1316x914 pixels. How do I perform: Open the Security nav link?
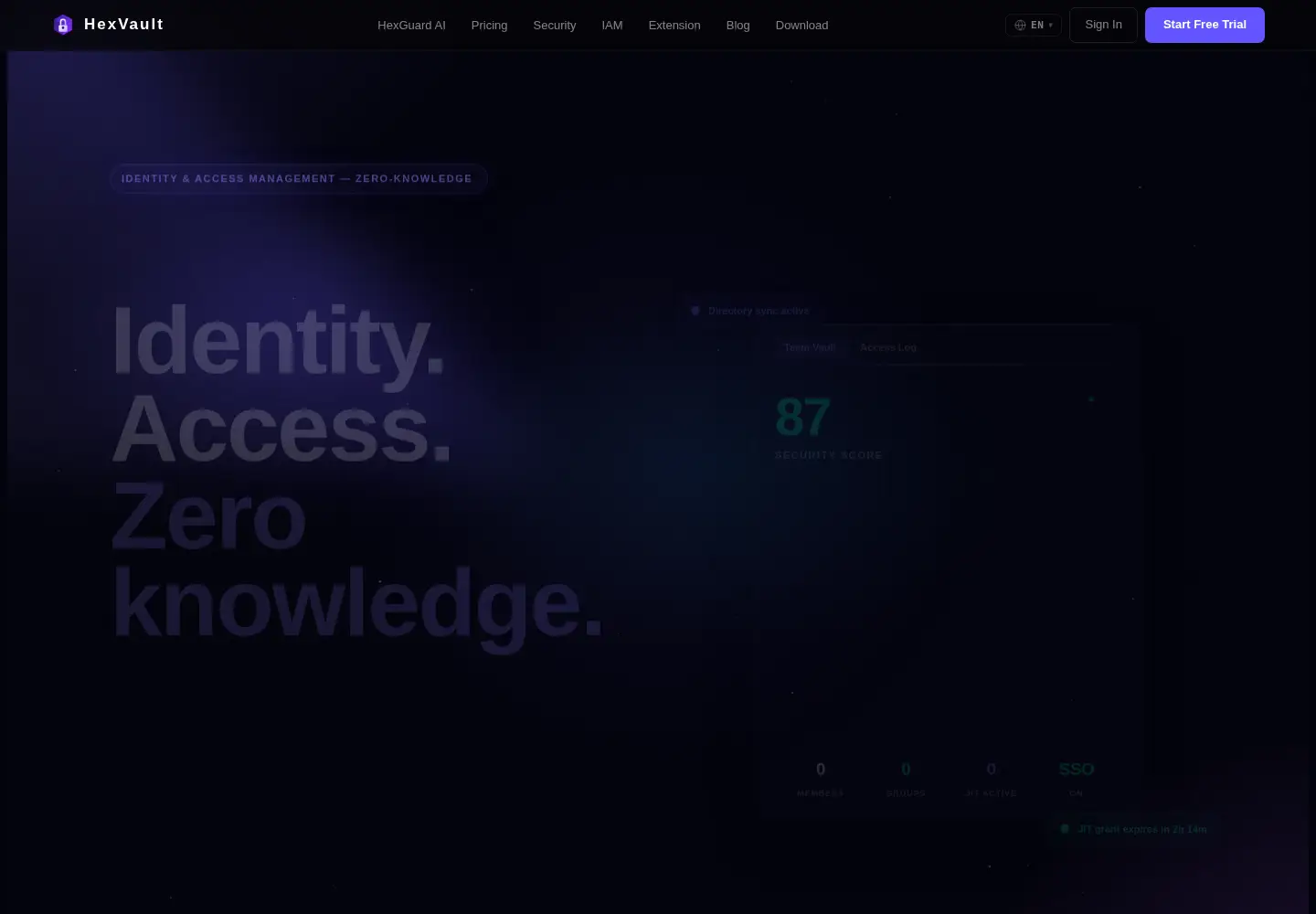555,26
